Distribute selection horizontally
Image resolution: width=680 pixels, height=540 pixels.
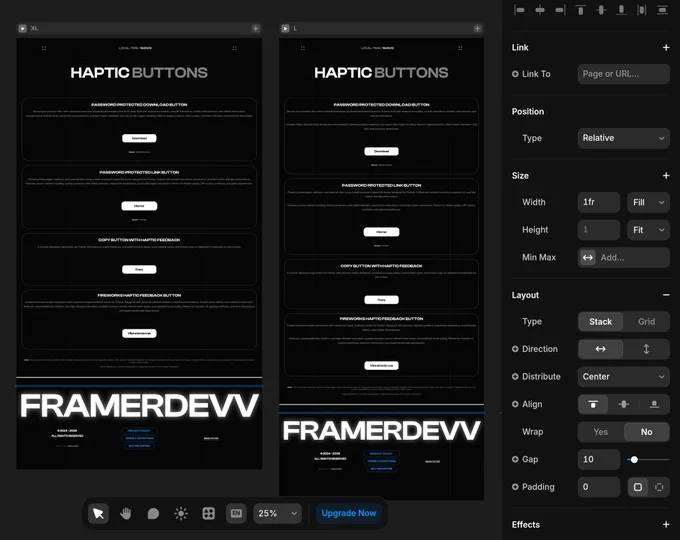(641, 10)
